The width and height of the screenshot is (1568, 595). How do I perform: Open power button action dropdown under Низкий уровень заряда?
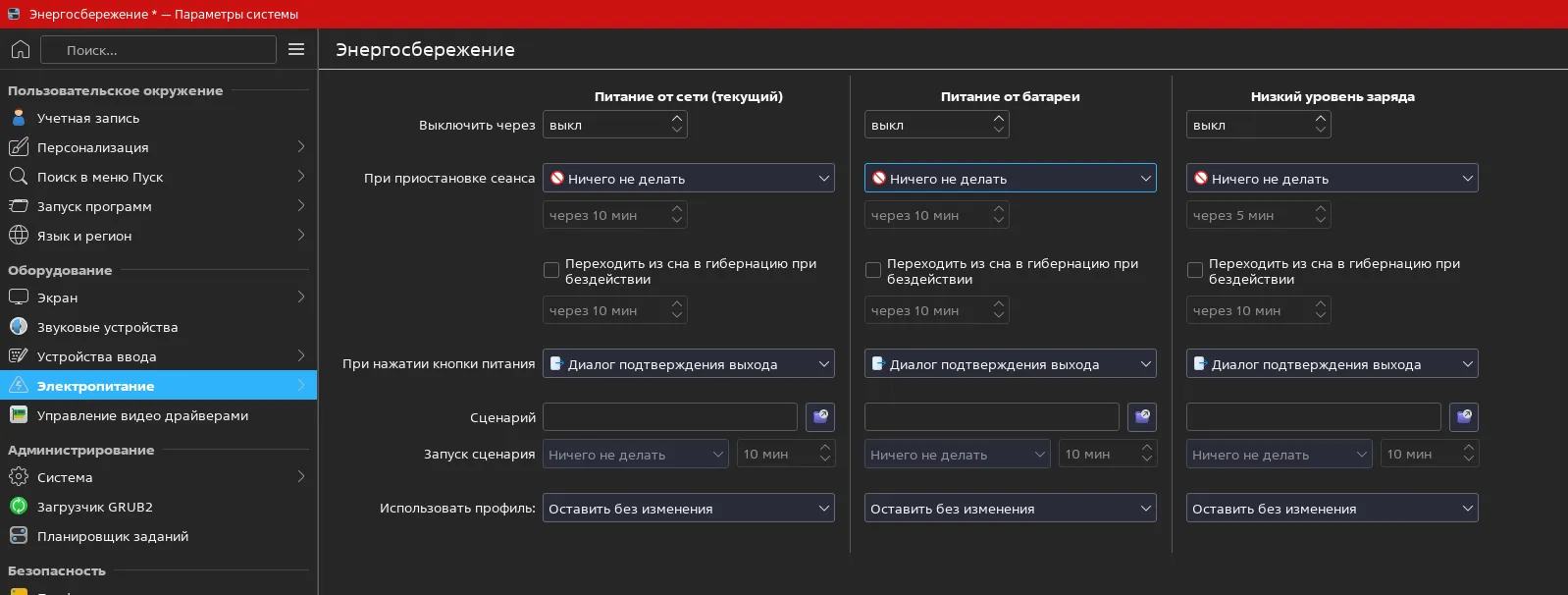(x=1333, y=363)
